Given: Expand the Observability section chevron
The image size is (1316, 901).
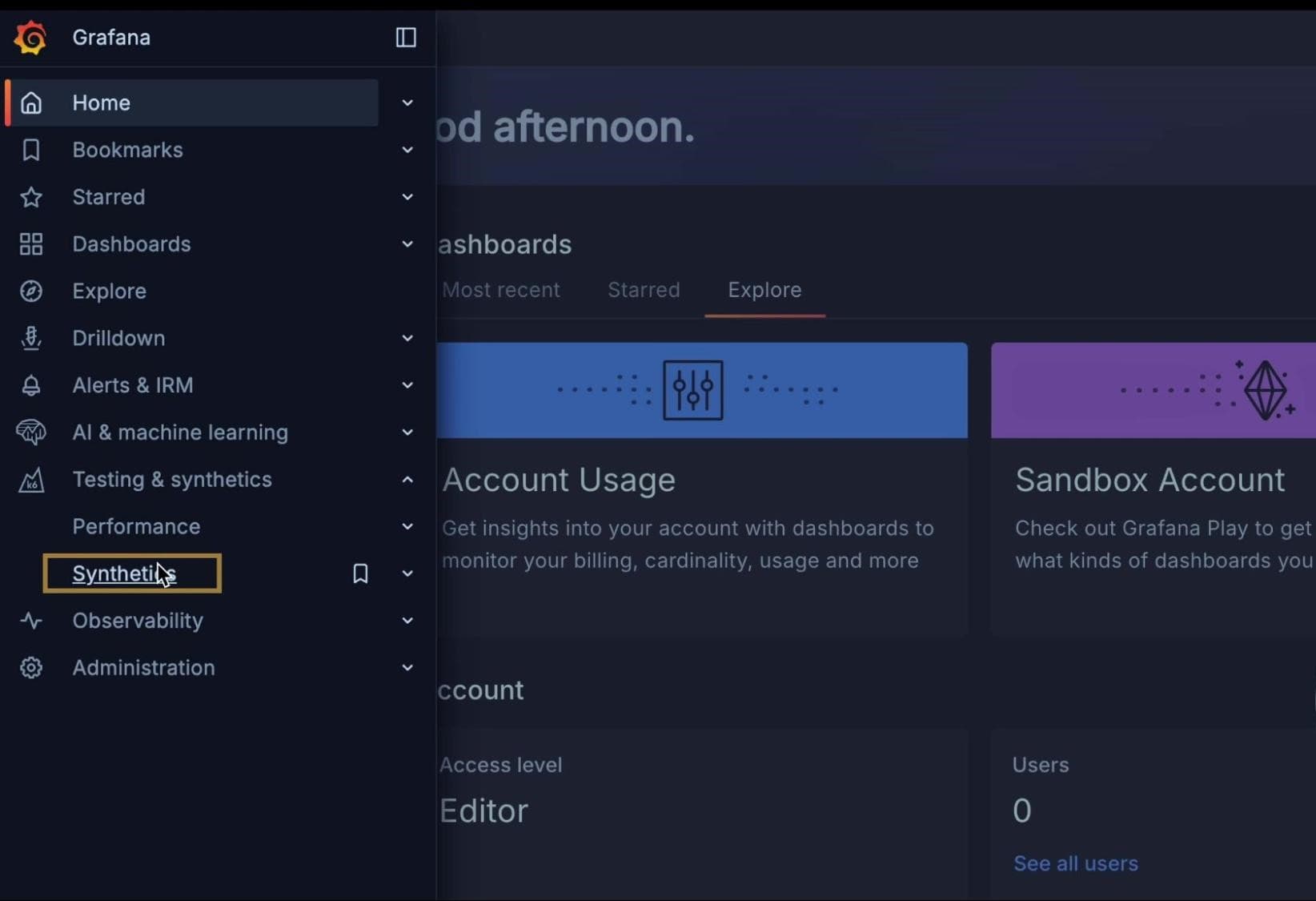Looking at the screenshot, I should tap(407, 621).
